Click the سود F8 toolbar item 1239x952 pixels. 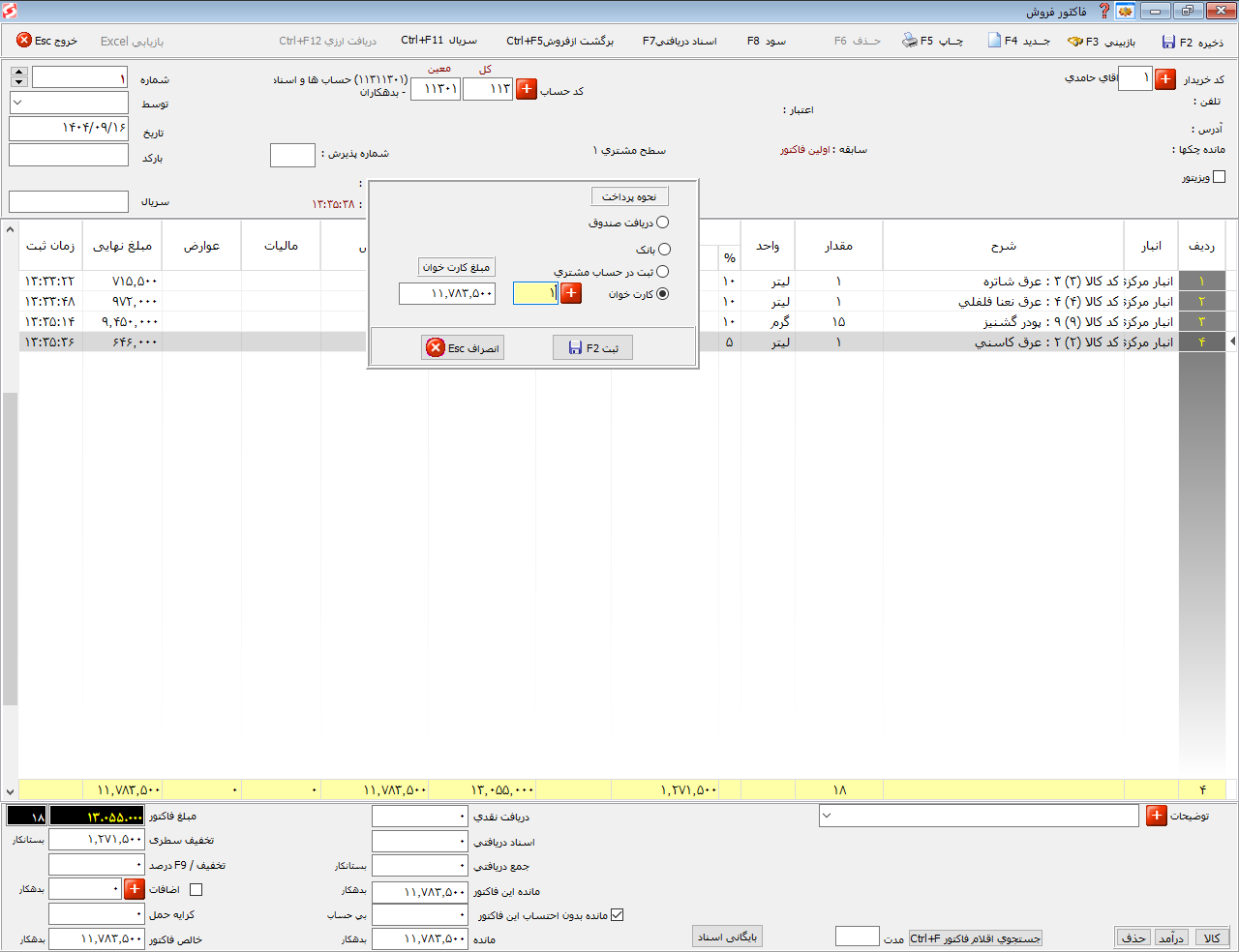pyautogui.click(x=766, y=41)
